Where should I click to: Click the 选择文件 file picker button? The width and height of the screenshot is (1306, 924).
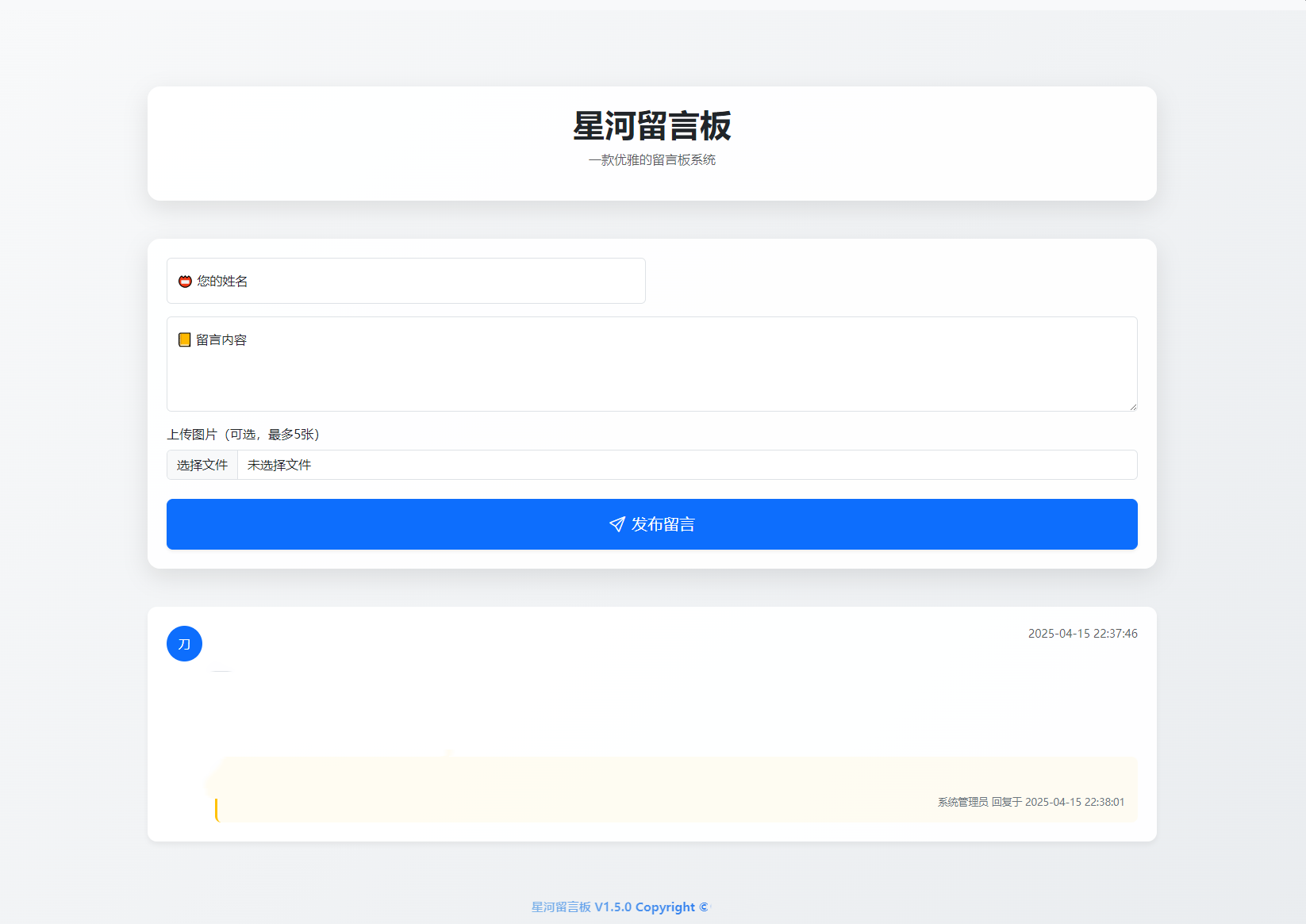point(202,465)
